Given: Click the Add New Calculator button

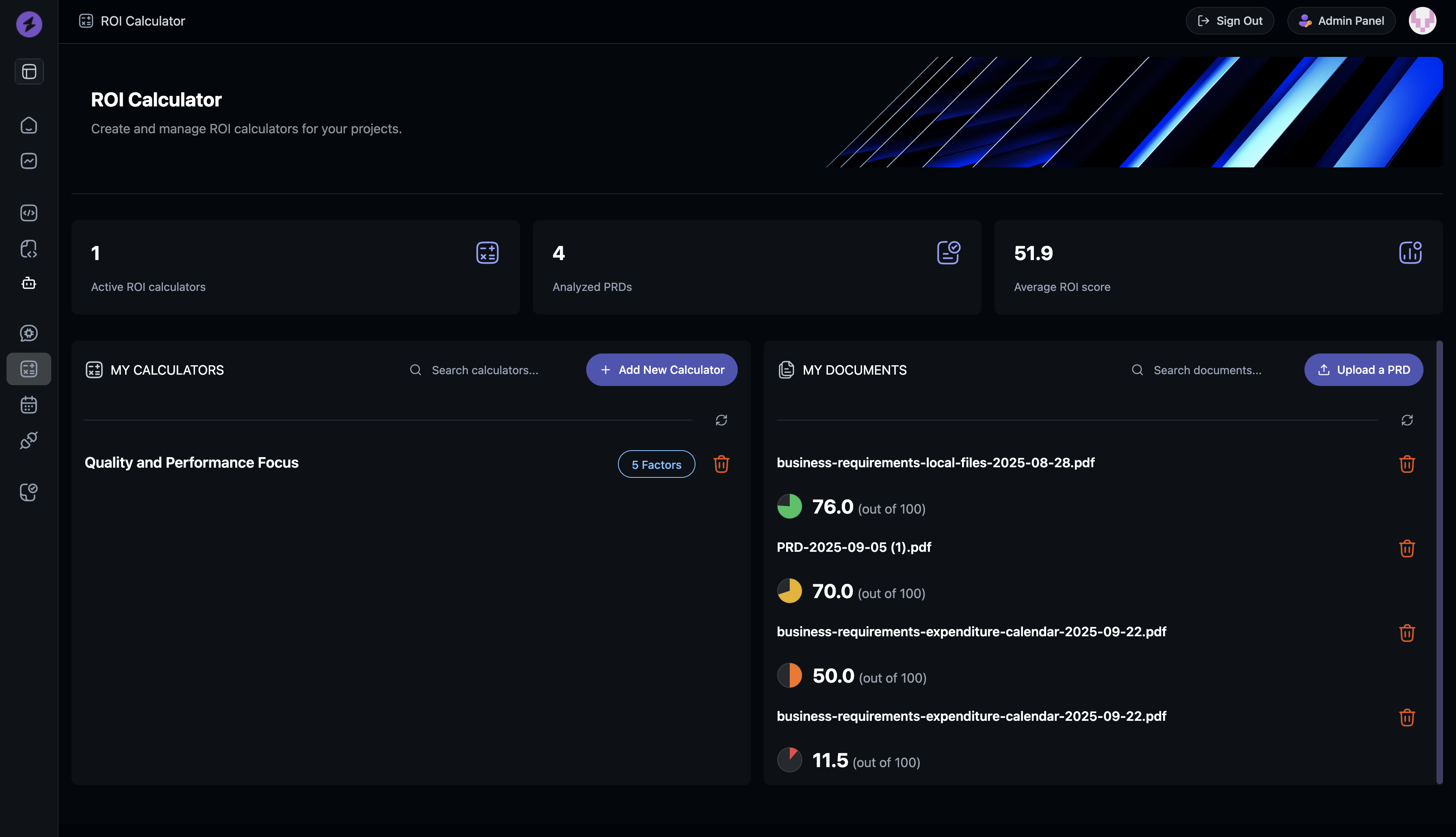Looking at the screenshot, I should click(x=661, y=370).
